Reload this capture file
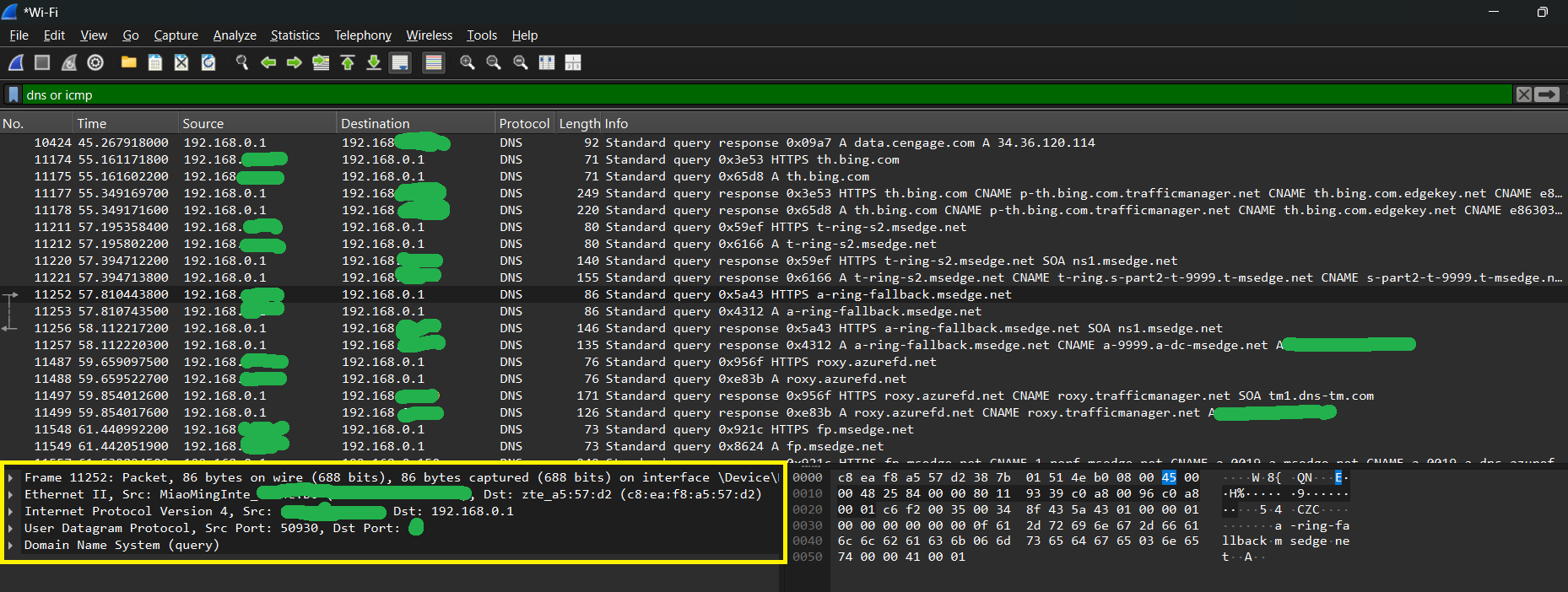Screen dimensions: 1568x592 pos(208,62)
